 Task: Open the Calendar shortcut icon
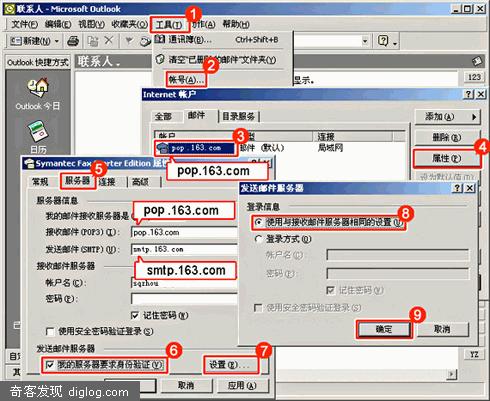click(x=38, y=131)
